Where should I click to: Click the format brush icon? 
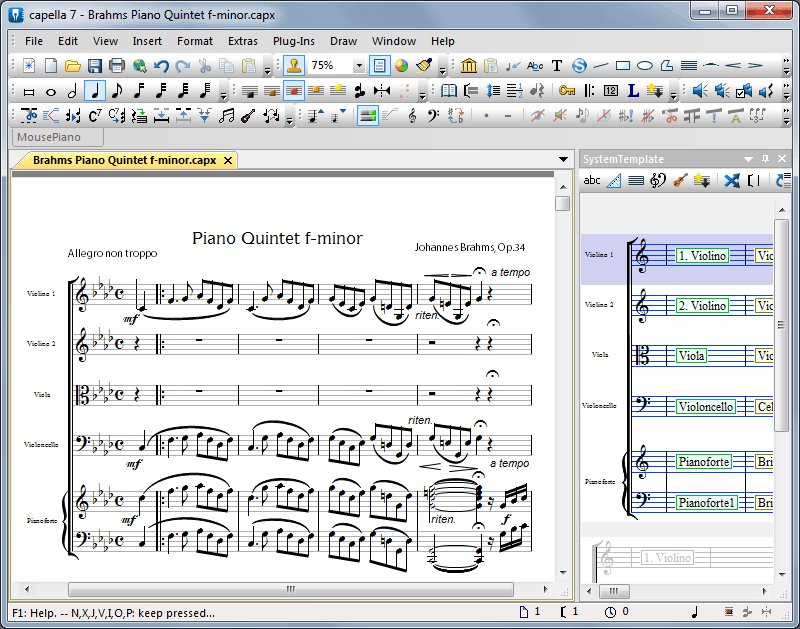[423, 66]
